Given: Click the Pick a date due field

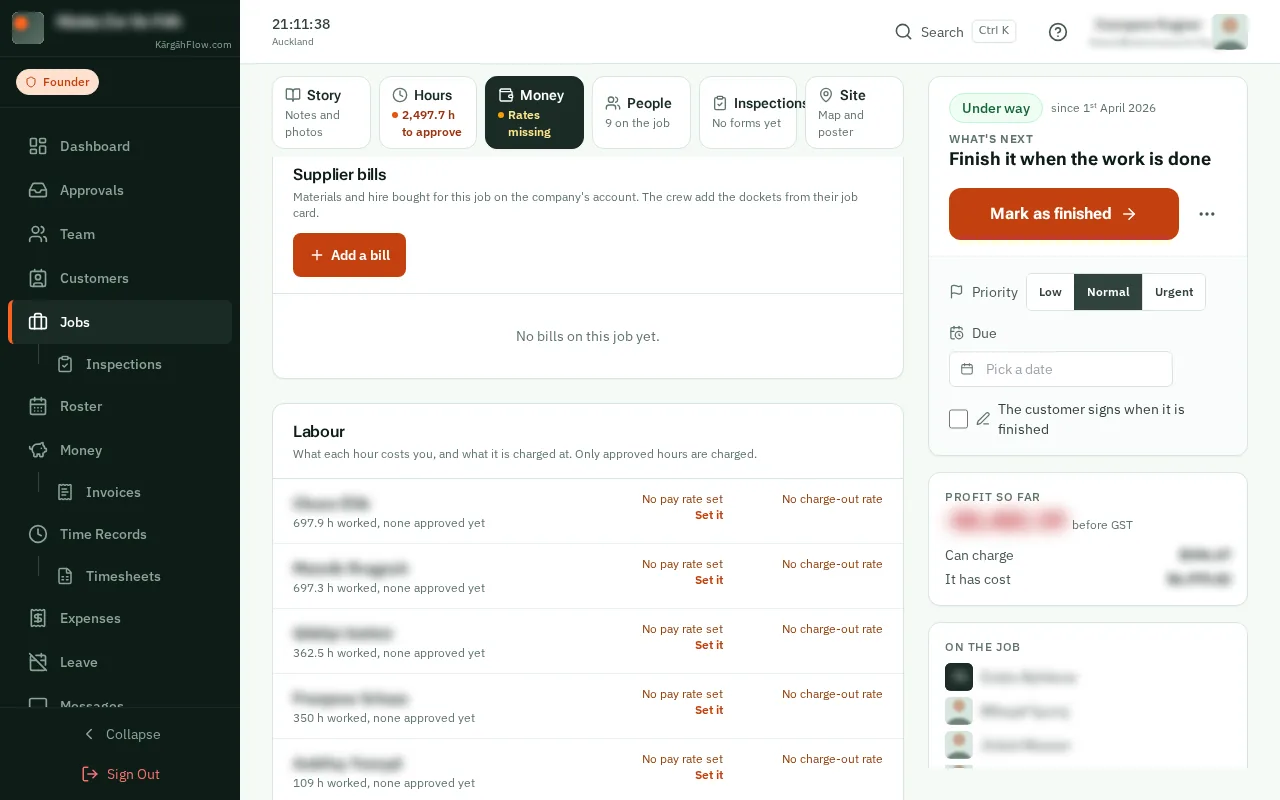Looking at the screenshot, I should [1061, 369].
